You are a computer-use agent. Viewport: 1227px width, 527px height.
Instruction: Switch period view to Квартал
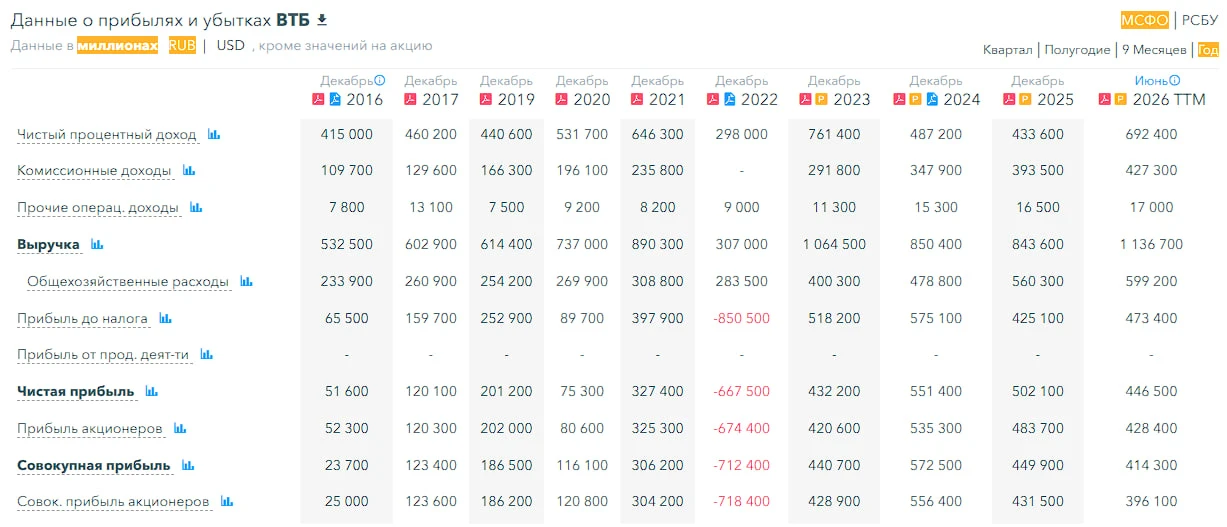point(1008,50)
